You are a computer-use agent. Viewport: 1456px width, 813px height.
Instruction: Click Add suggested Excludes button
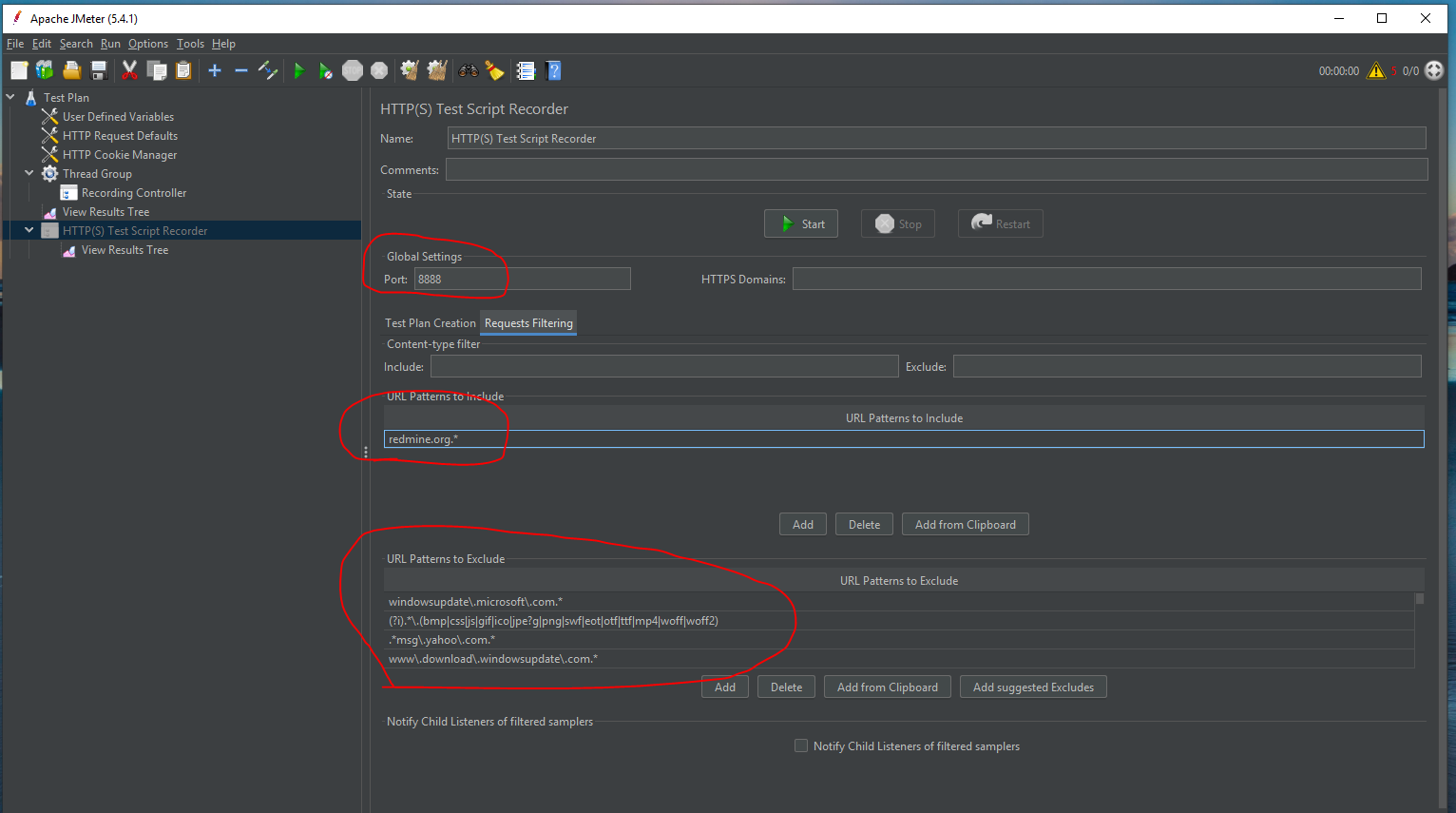[x=1033, y=687]
